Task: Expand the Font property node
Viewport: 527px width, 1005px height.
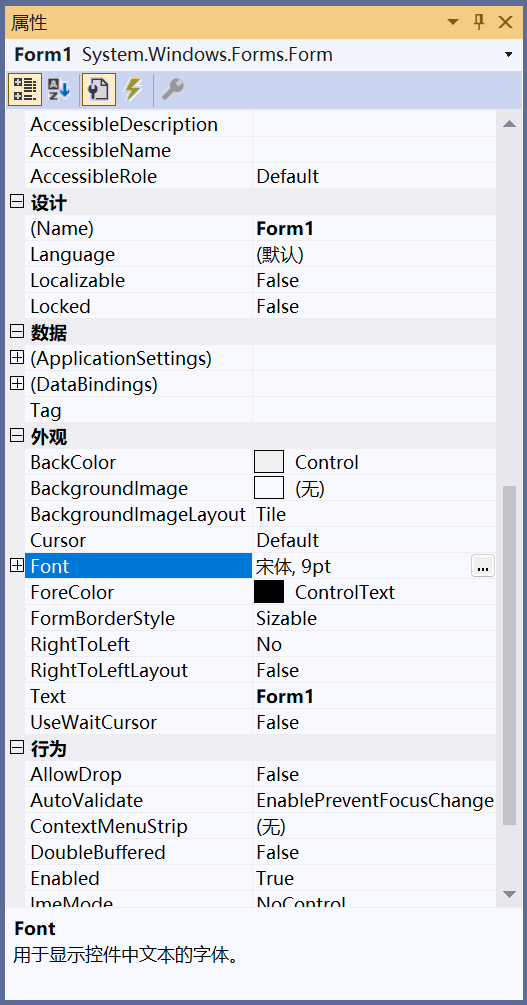Action: (17, 566)
